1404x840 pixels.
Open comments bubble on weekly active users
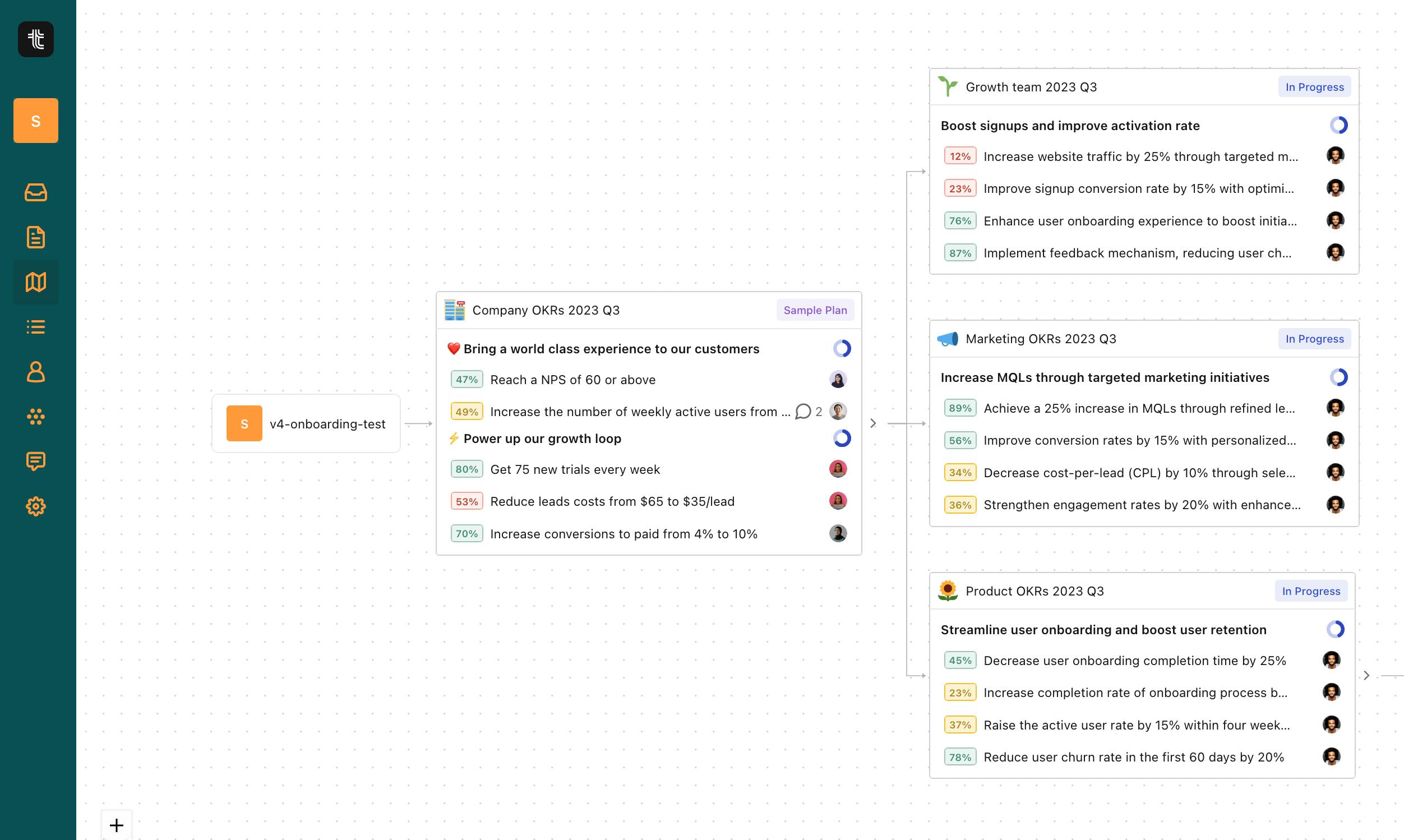coord(803,412)
